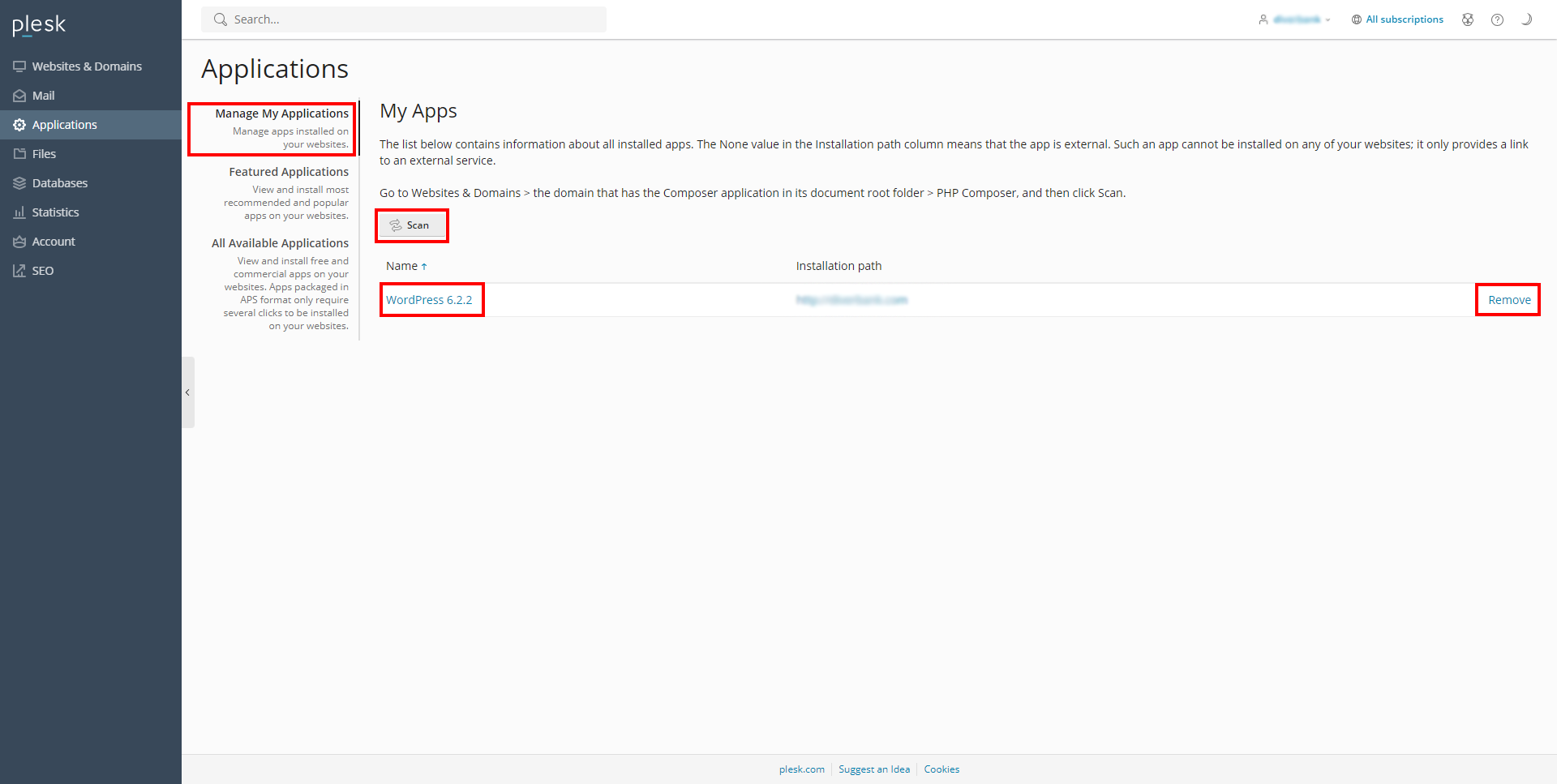Viewport: 1557px width, 784px height.
Task: Click the help question mark icon
Action: coord(1497,19)
